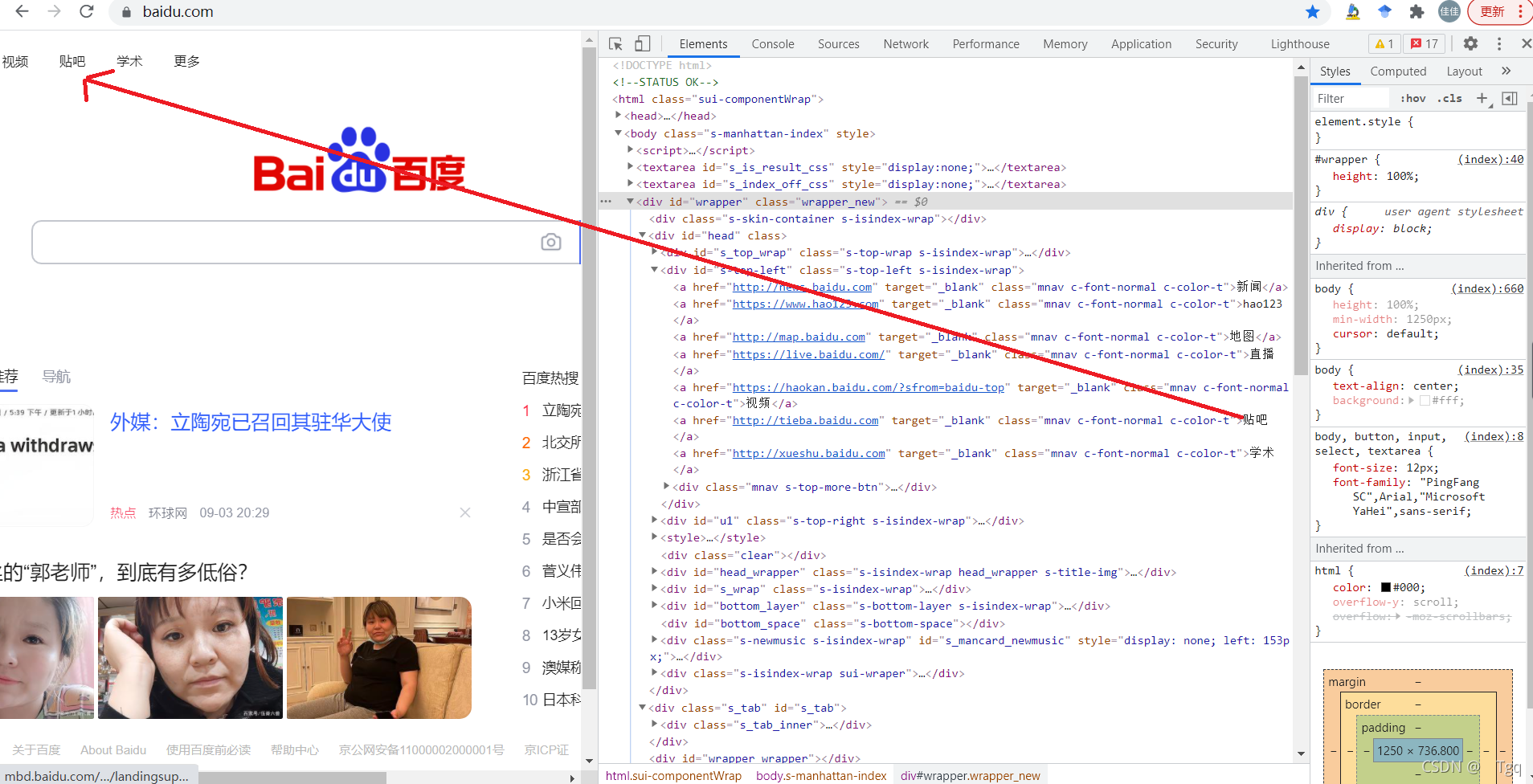Select body.s-manhattan-index breadcrumb
Viewport: 1533px width, 784px height.
[821, 775]
